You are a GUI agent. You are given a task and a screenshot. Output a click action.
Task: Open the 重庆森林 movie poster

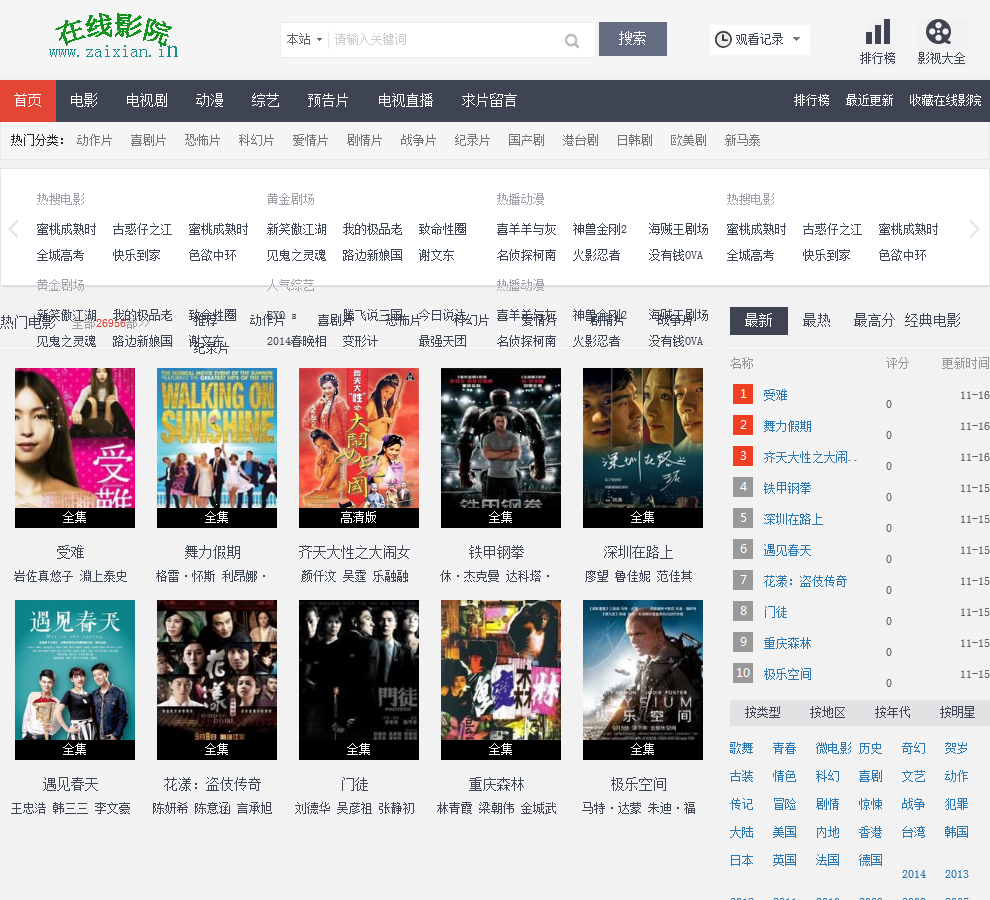tap(501, 680)
